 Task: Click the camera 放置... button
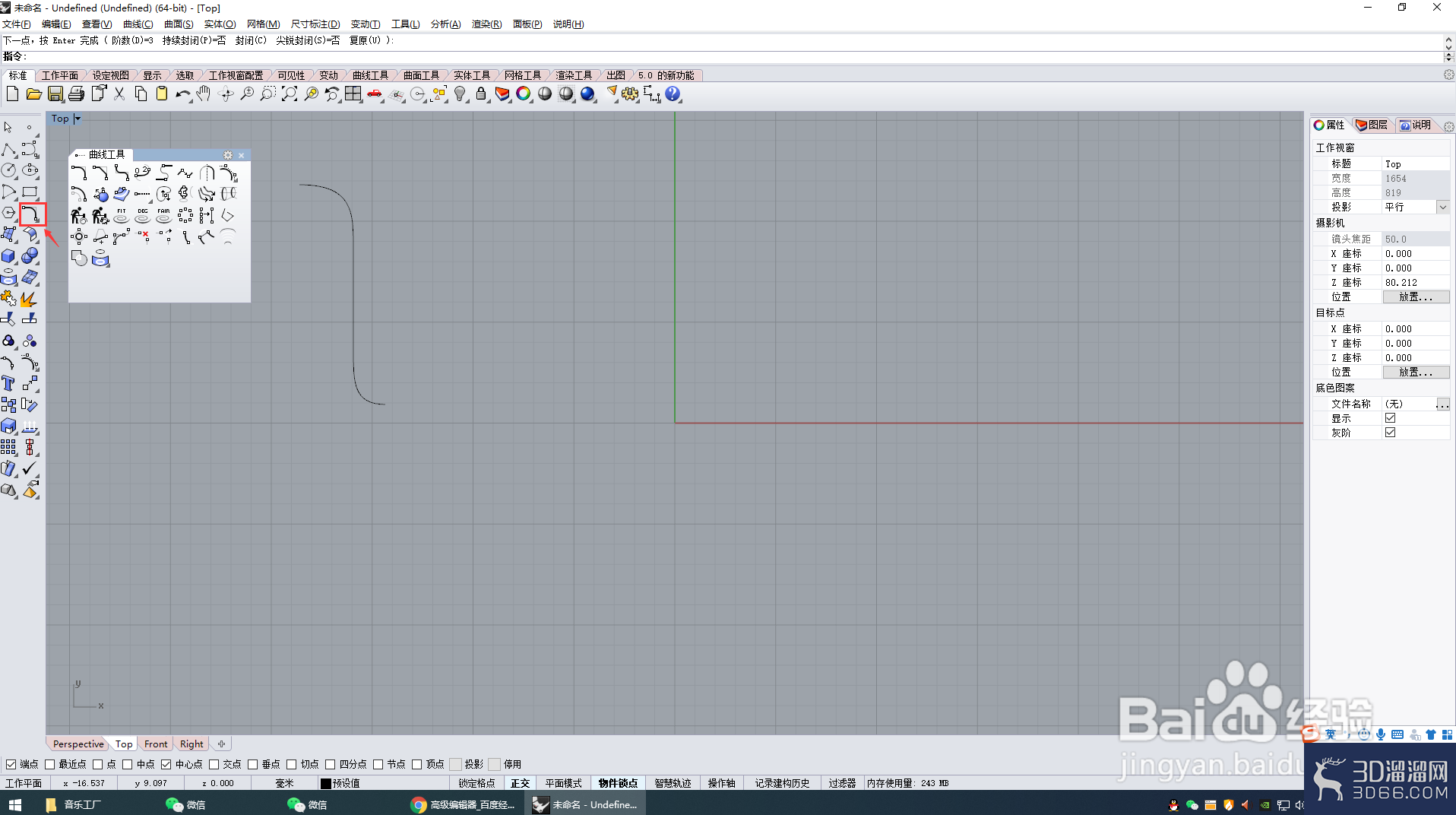1416,297
